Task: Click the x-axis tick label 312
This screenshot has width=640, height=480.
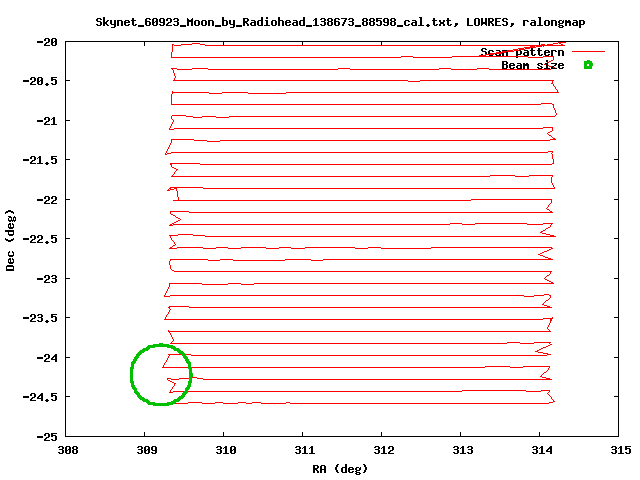Action: coord(384,450)
